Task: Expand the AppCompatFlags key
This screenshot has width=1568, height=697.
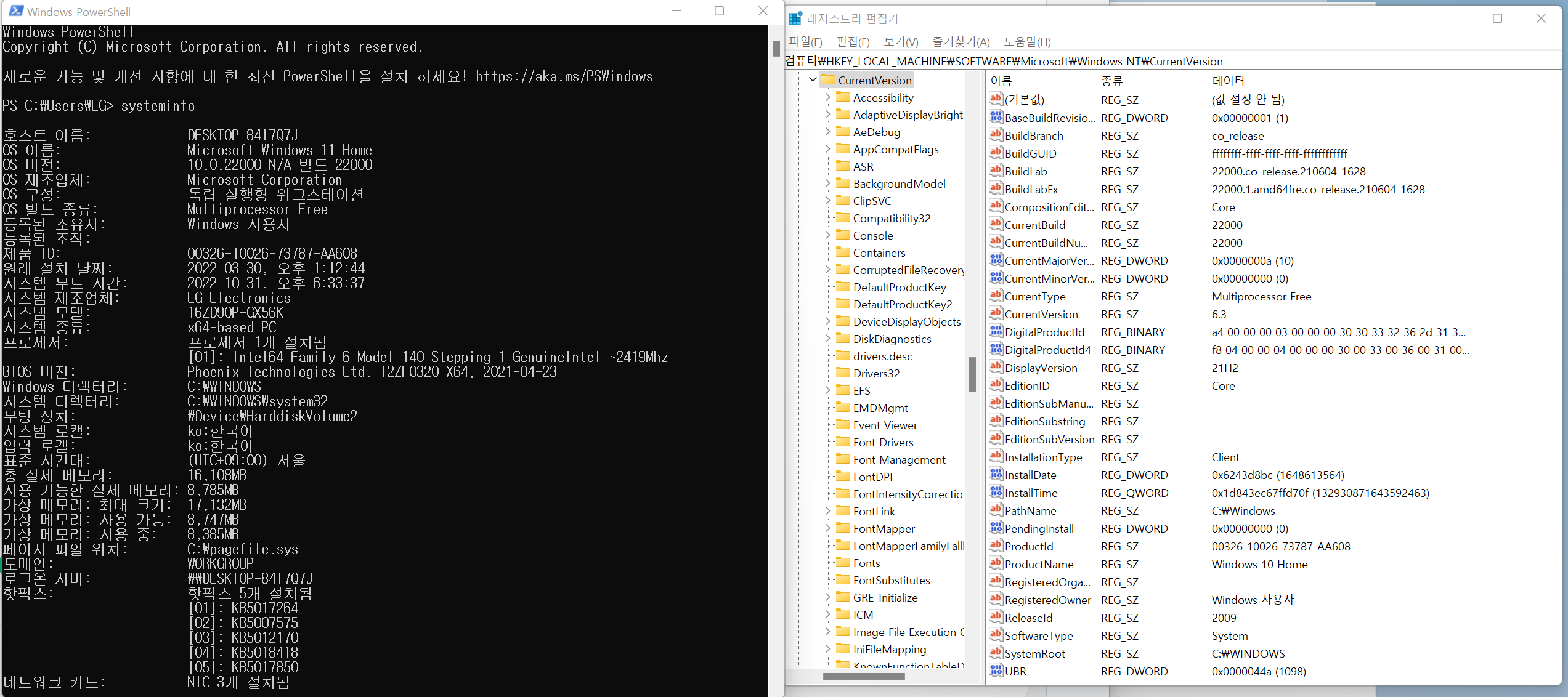Action: 827,149
